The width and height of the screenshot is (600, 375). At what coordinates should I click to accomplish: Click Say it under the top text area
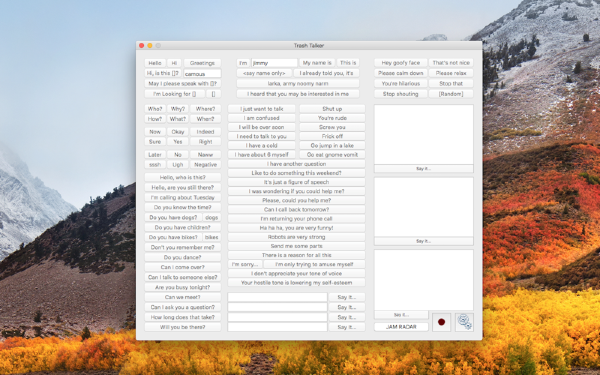click(424, 168)
